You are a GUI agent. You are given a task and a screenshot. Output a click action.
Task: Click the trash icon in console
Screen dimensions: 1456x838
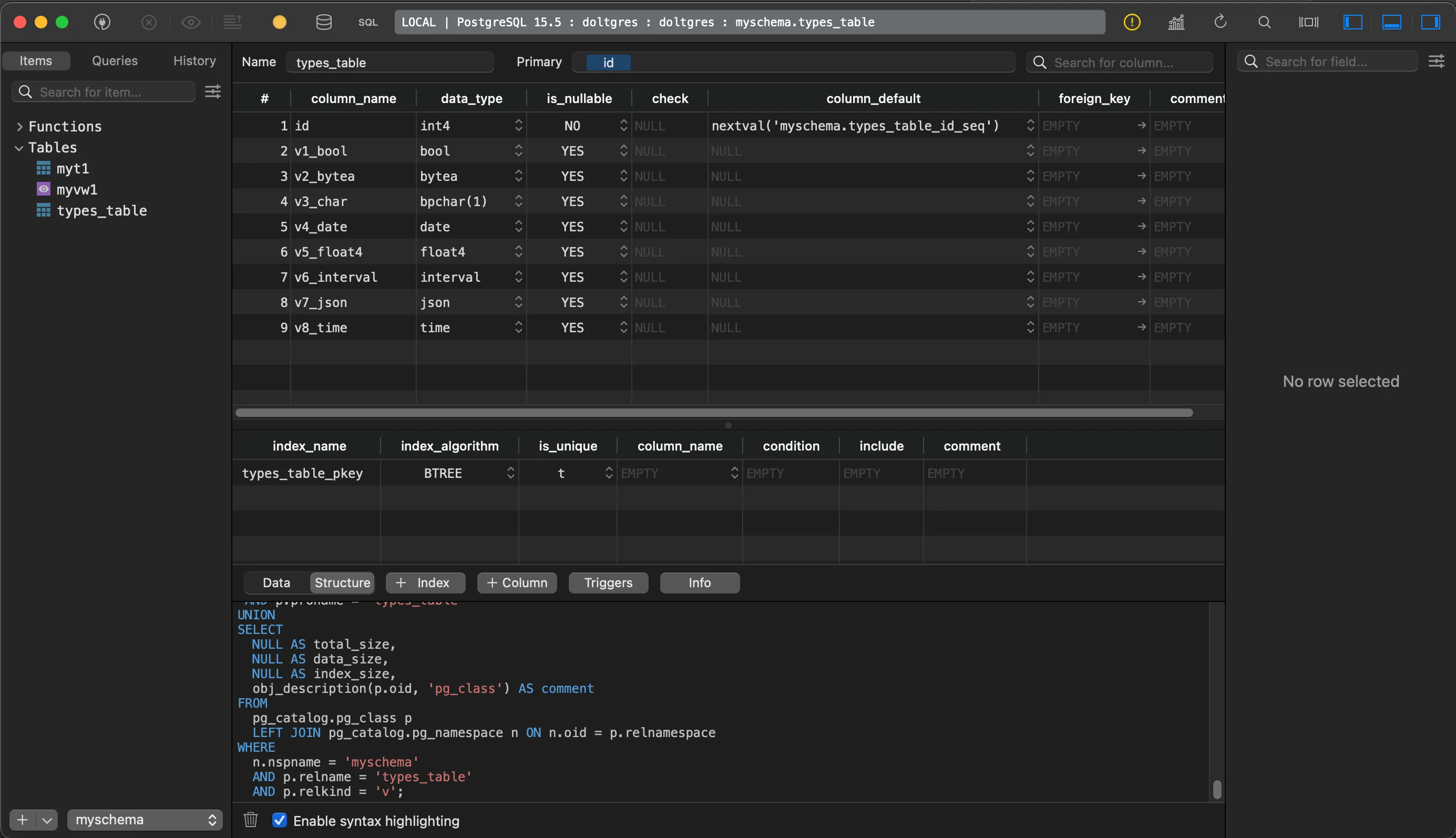click(x=250, y=820)
